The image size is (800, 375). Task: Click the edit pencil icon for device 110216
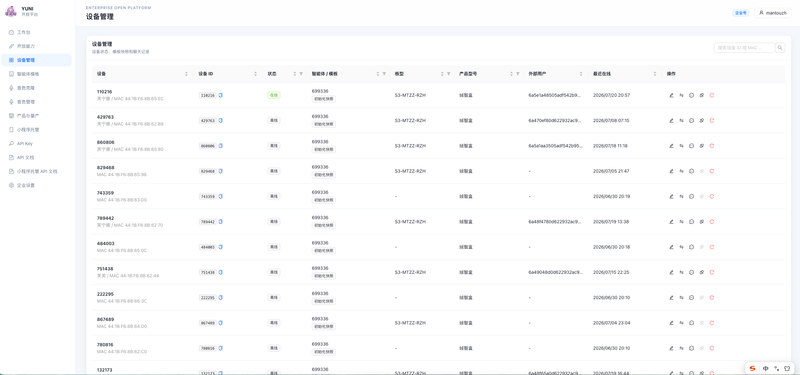(671, 95)
